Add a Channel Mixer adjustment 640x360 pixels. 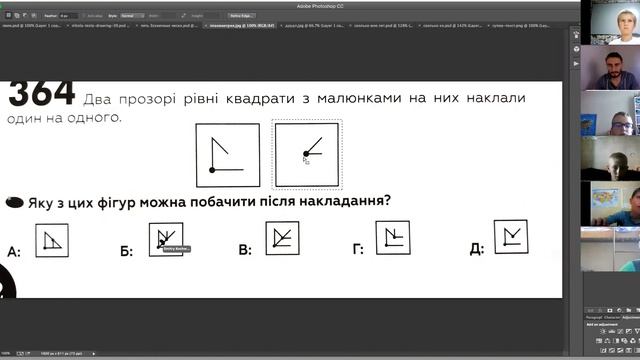point(633,341)
